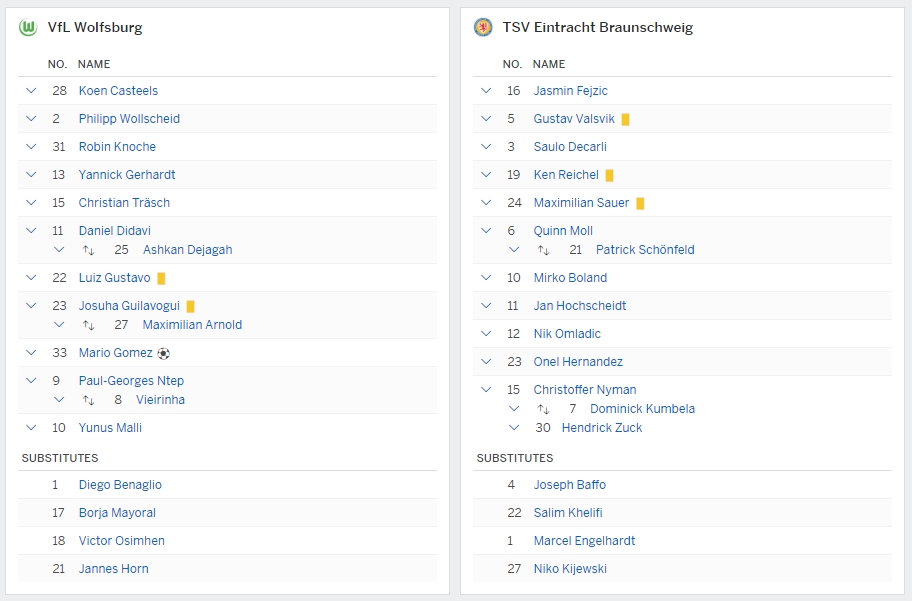Expand chevron next to Hendrick Zuck

[514, 428]
